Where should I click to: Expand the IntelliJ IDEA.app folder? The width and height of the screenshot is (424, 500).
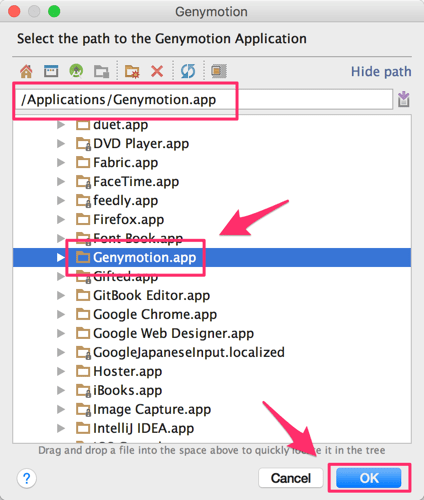coord(61,429)
